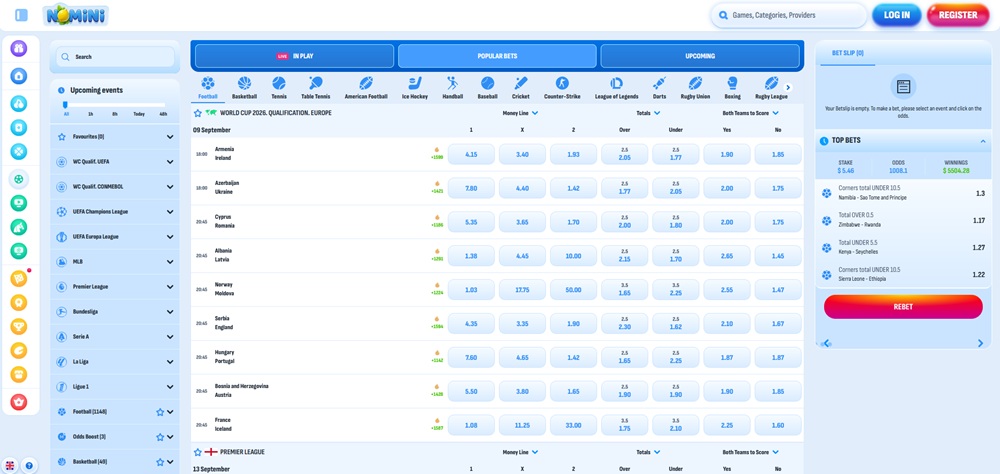Click the Register button

958,15
